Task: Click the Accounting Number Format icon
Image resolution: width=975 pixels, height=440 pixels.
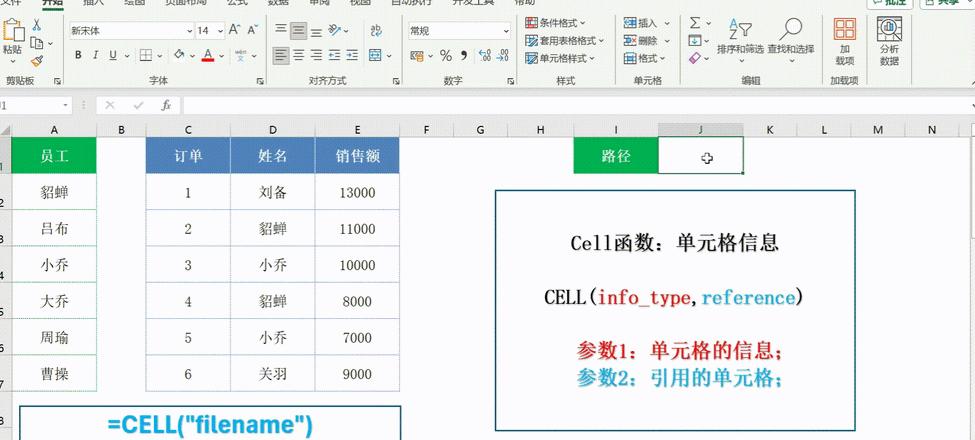Action: [x=417, y=55]
